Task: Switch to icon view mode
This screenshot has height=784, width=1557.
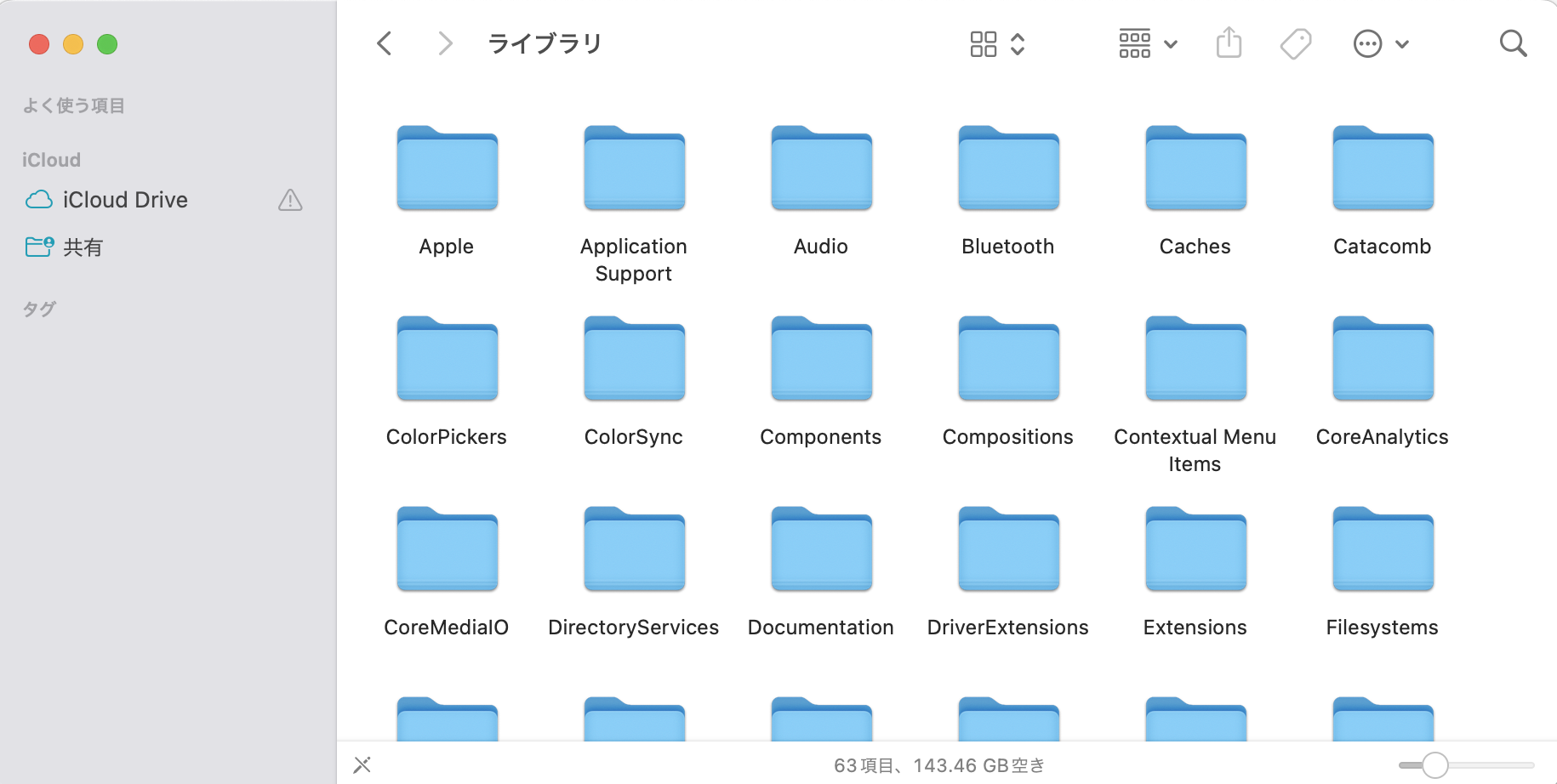Action: pyautogui.click(x=983, y=43)
